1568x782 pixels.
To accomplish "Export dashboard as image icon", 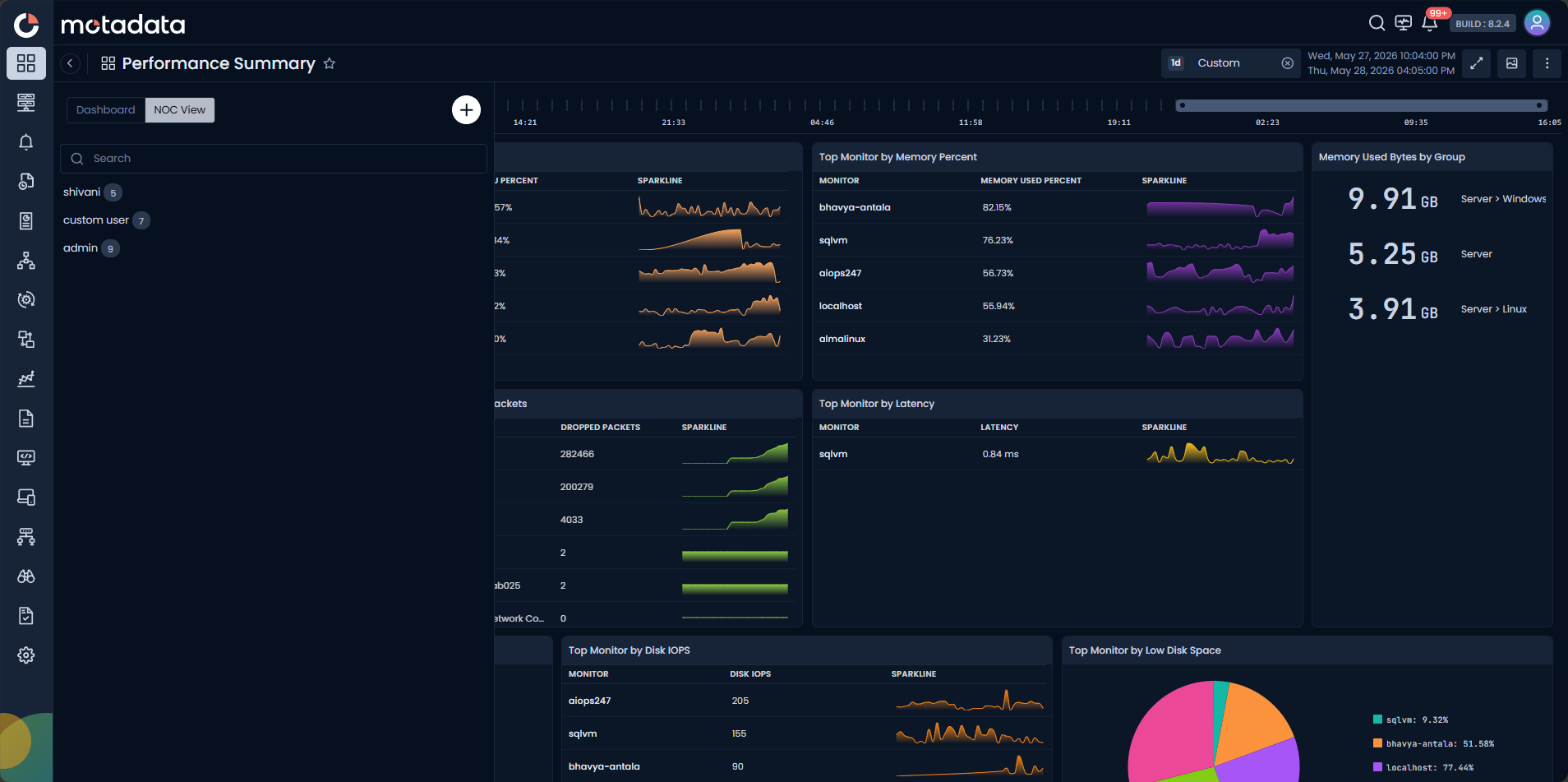I will (1512, 63).
